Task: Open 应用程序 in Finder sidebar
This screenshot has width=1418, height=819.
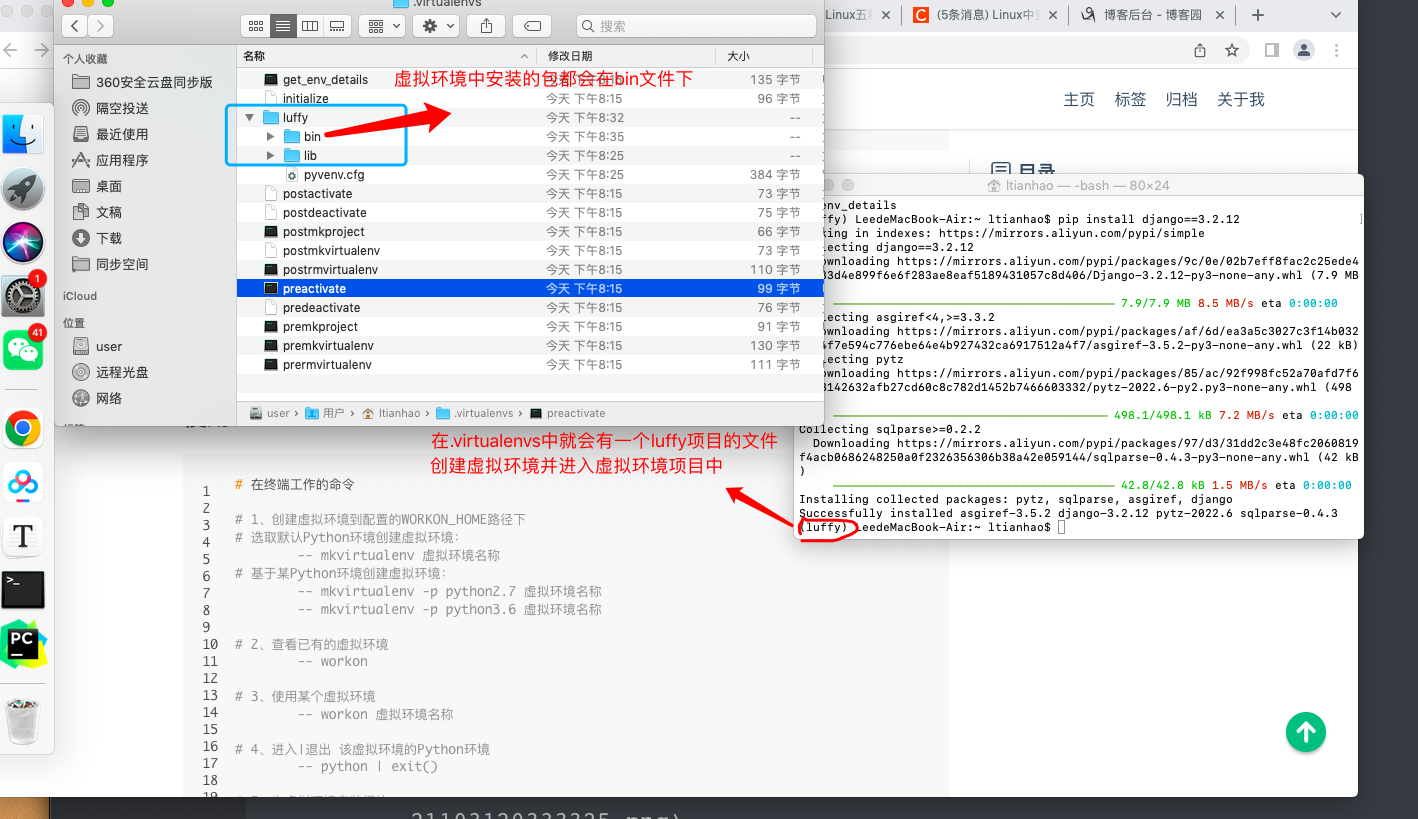Action: 110,160
